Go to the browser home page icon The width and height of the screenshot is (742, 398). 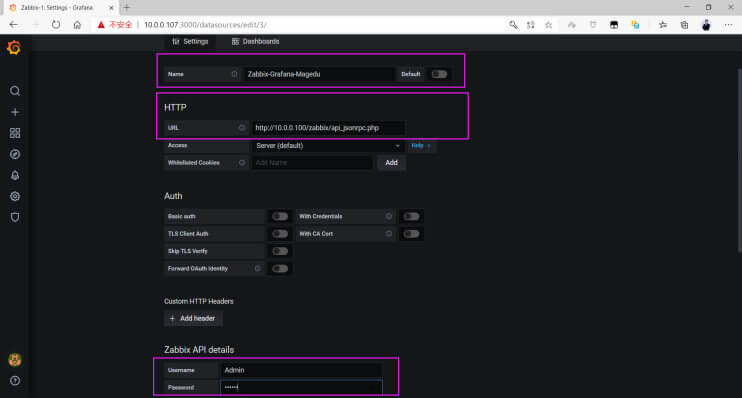click(77, 25)
